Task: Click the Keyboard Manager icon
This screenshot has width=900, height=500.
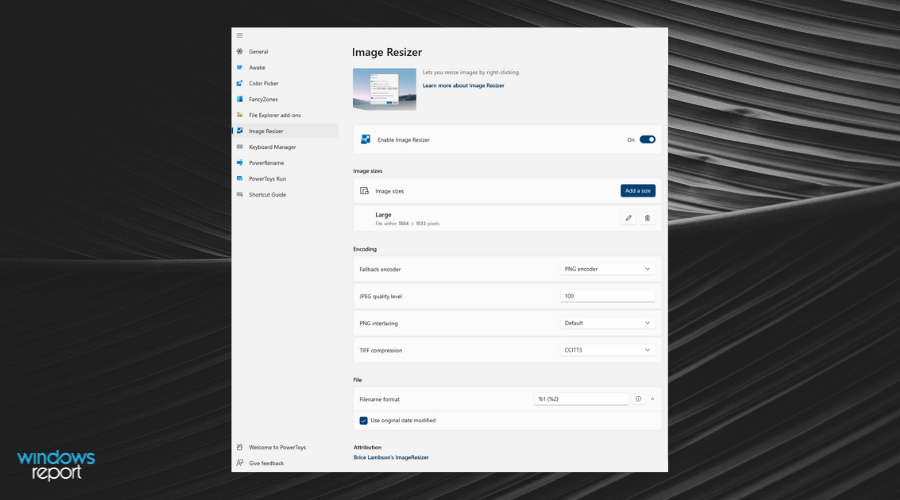Action: click(240, 147)
